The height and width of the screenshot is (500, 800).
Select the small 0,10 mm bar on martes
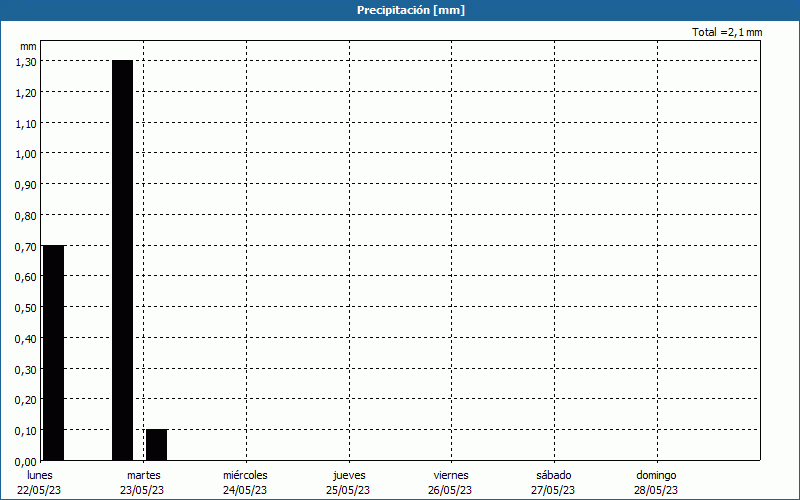(157, 445)
